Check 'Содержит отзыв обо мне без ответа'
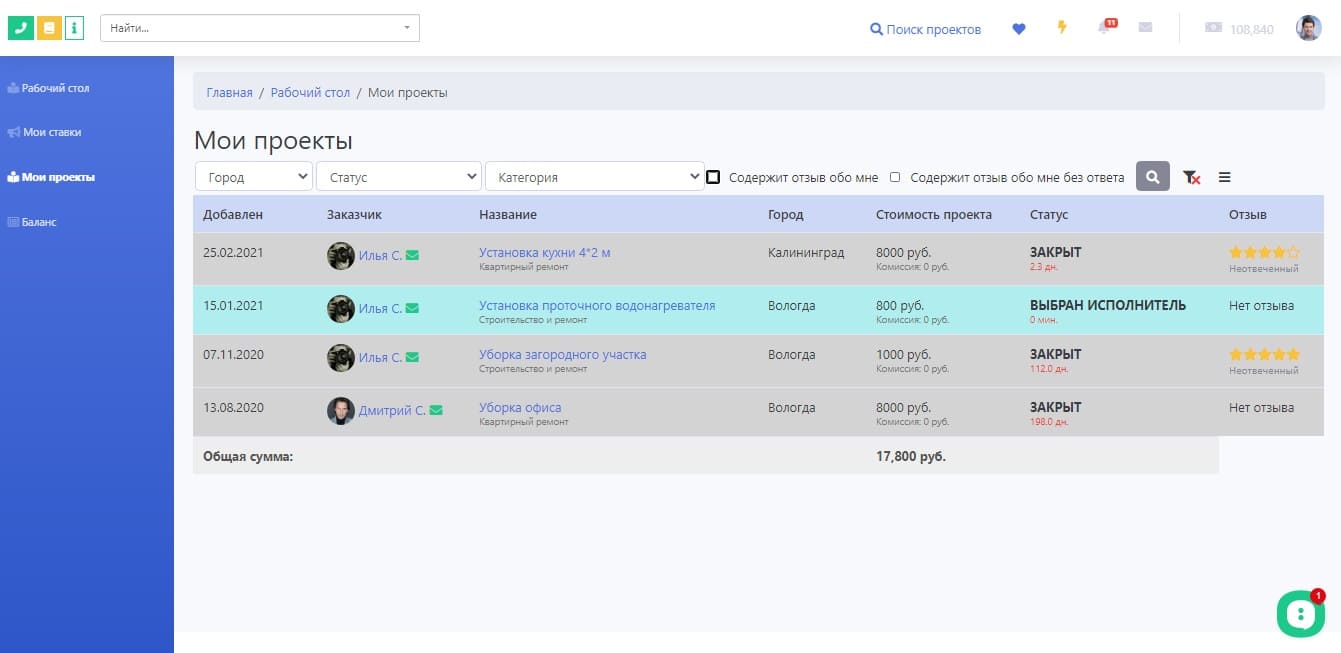This screenshot has height=653, width=1341. coord(895,177)
